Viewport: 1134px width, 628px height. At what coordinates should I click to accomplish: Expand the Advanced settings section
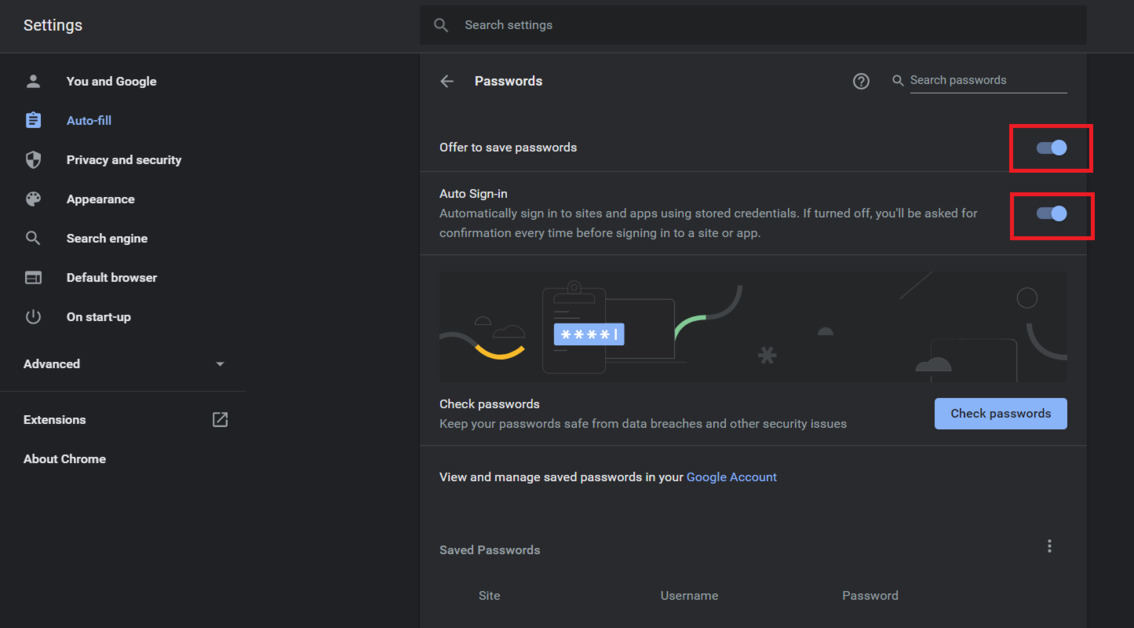122,364
